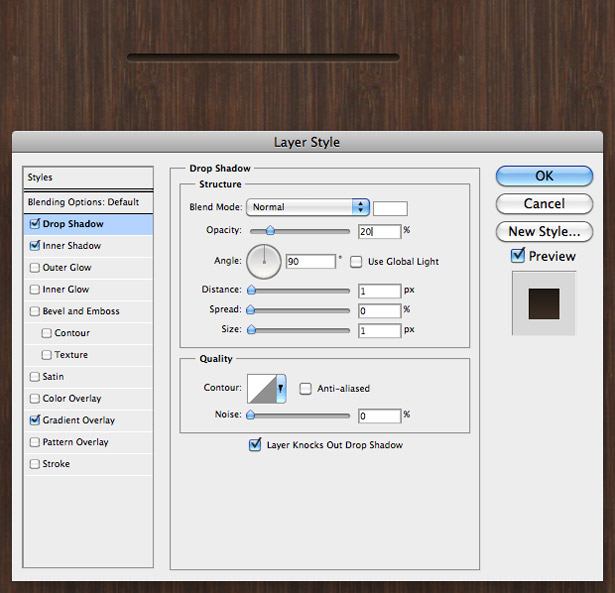
Task: Uncheck the Gradient Overlay checkbox
Action: 35,420
